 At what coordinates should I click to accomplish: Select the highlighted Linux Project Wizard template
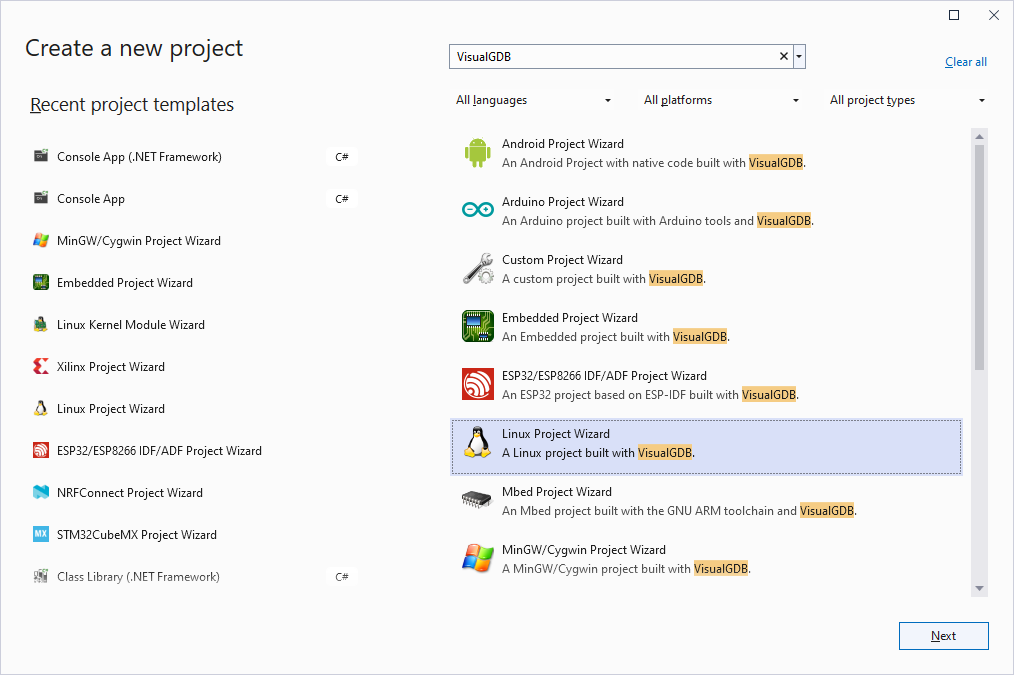coord(706,447)
